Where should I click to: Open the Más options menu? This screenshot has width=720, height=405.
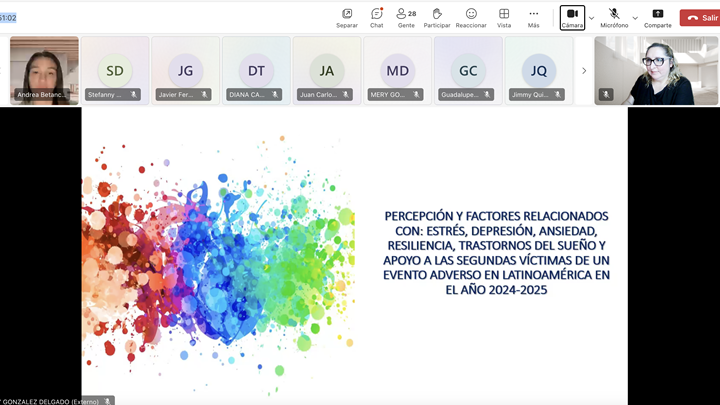pos(533,15)
